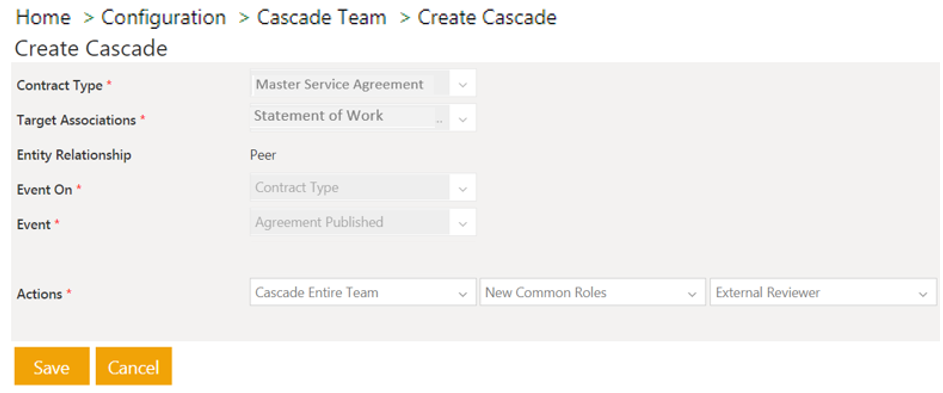Click the Cascade Entire Team chevron

point(462,294)
